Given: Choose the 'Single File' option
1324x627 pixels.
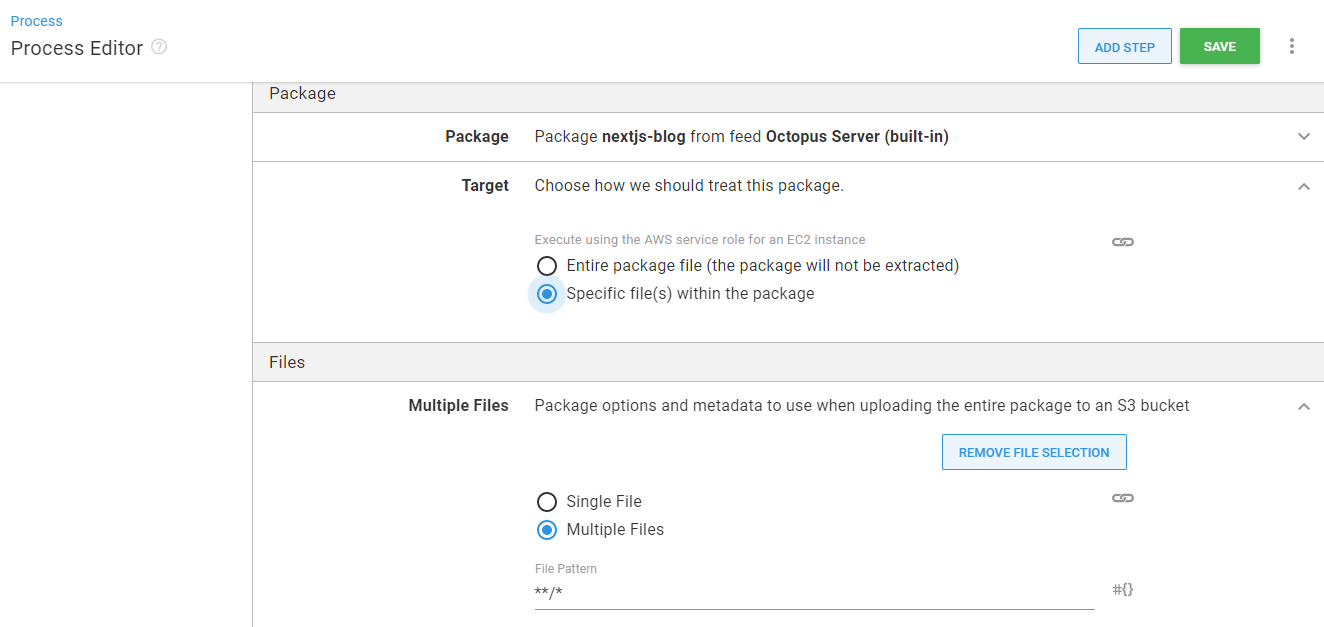Looking at the screenshot, I should click(547, 501).
